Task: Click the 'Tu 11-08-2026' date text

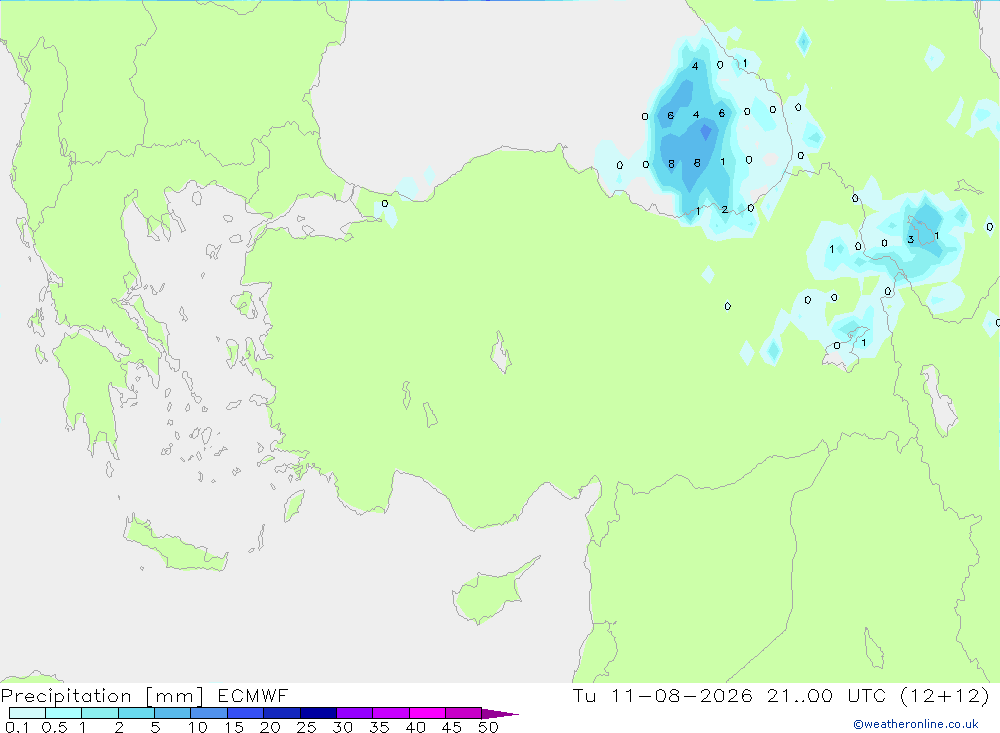Action: click(x=663, y=696)
